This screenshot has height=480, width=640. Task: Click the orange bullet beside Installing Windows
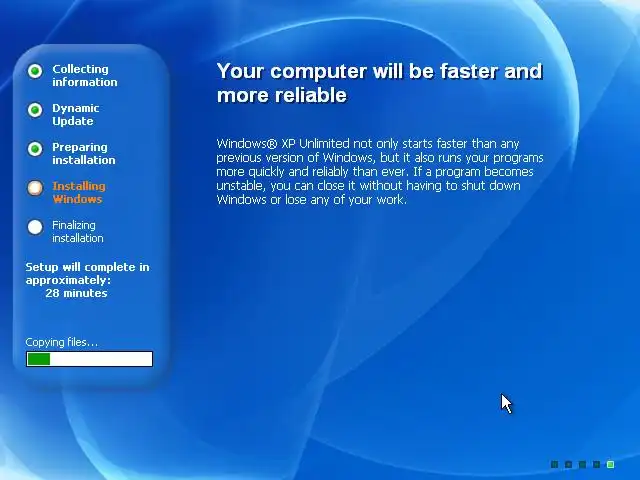click(x=35, y=188)
